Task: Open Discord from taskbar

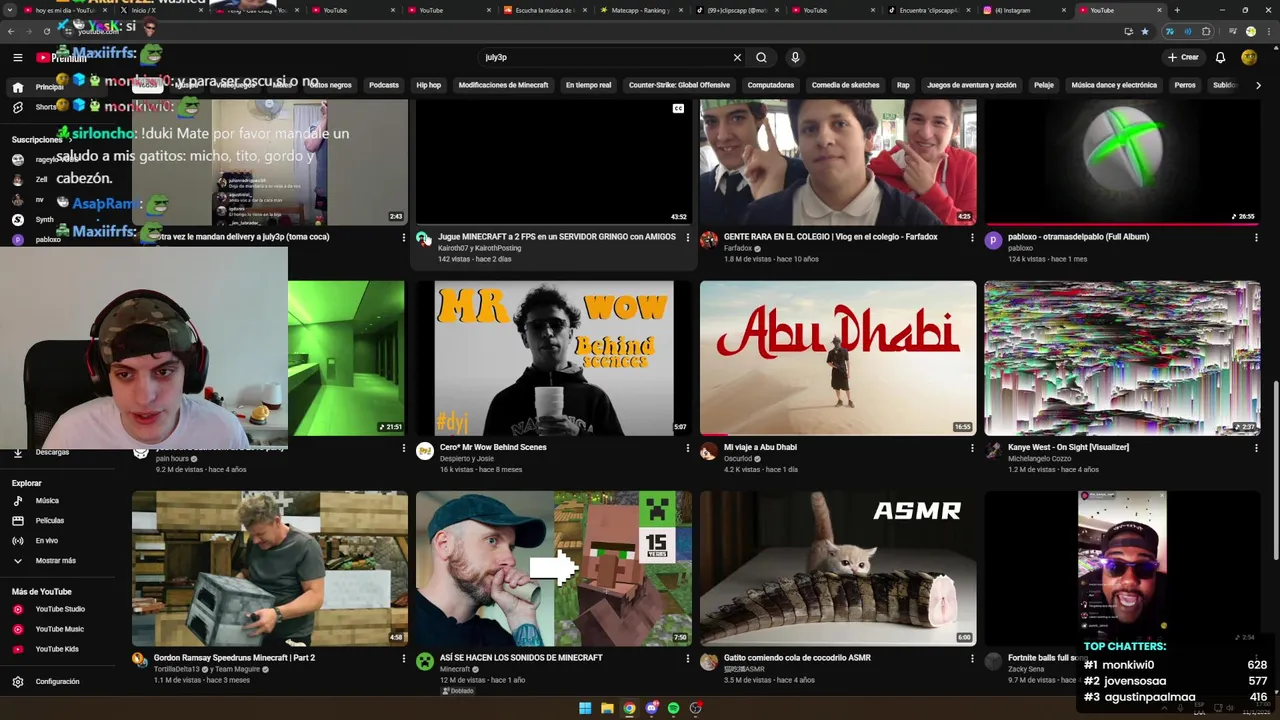Action: 651,708
